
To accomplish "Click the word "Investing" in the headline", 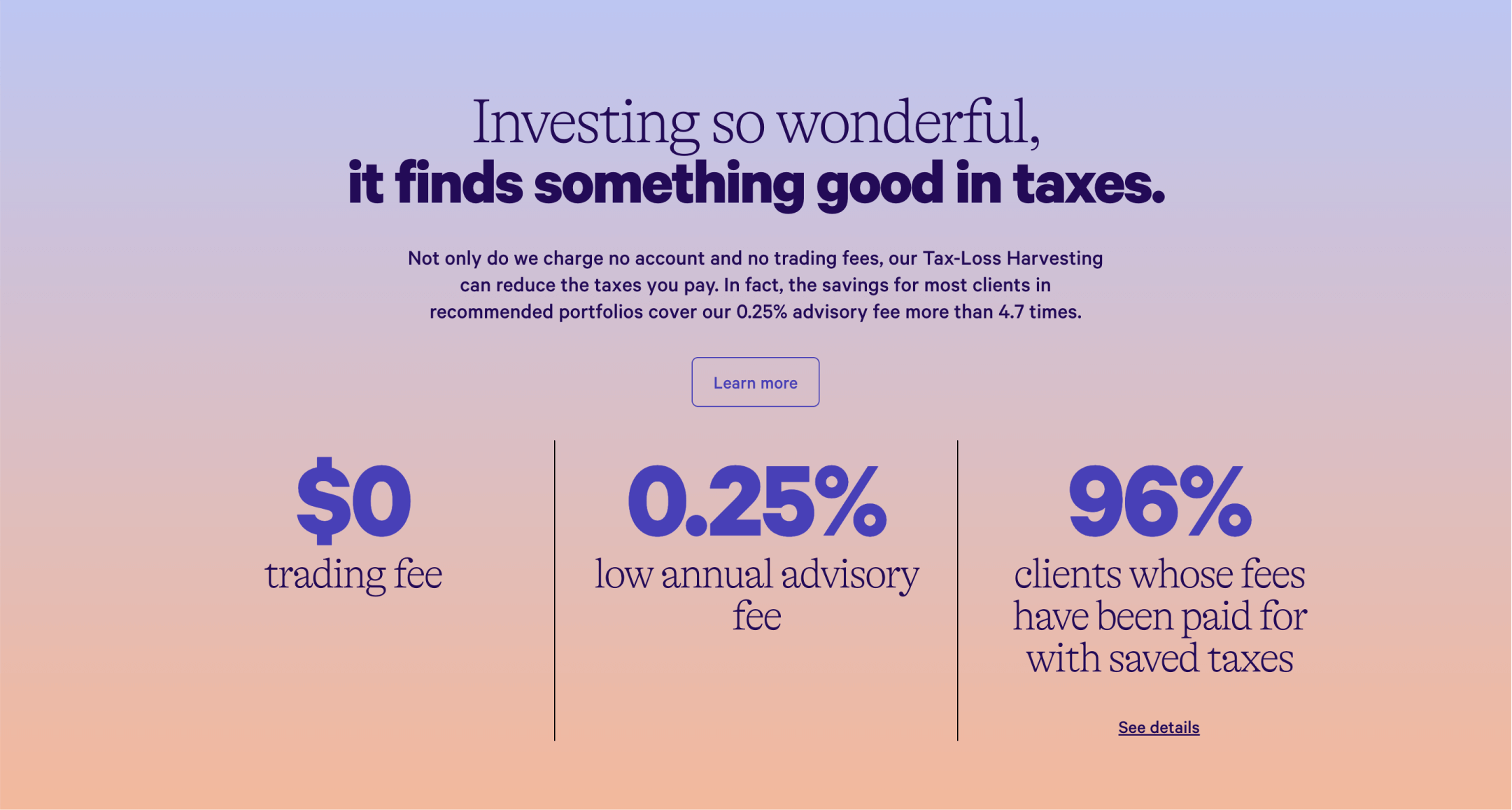I will pyautogui.click(x=586, y=123).
